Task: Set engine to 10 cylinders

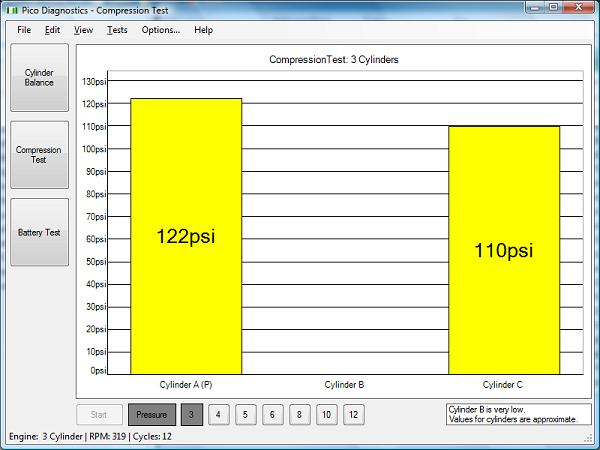Action: (x=327, y=414)
